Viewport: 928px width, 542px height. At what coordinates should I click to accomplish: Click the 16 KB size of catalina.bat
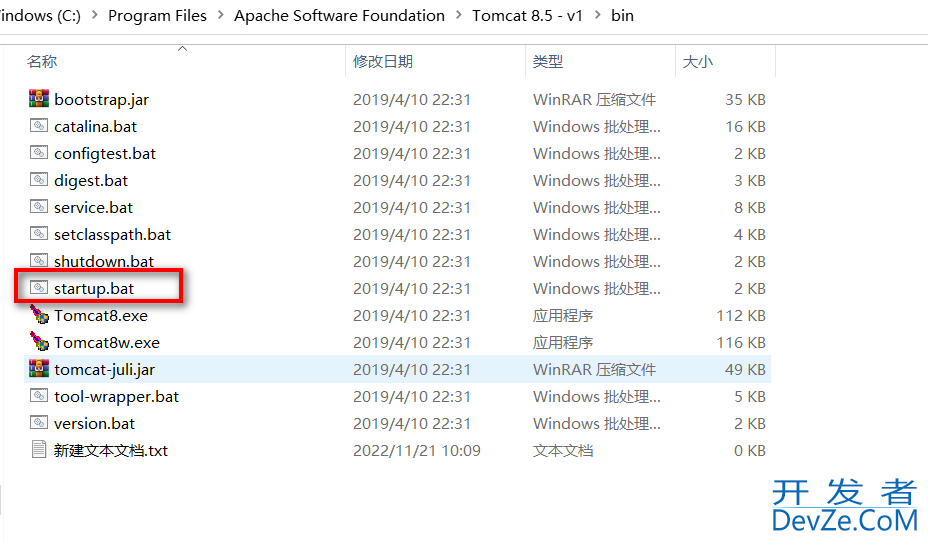pyautogui.click(x=745, y=127)
